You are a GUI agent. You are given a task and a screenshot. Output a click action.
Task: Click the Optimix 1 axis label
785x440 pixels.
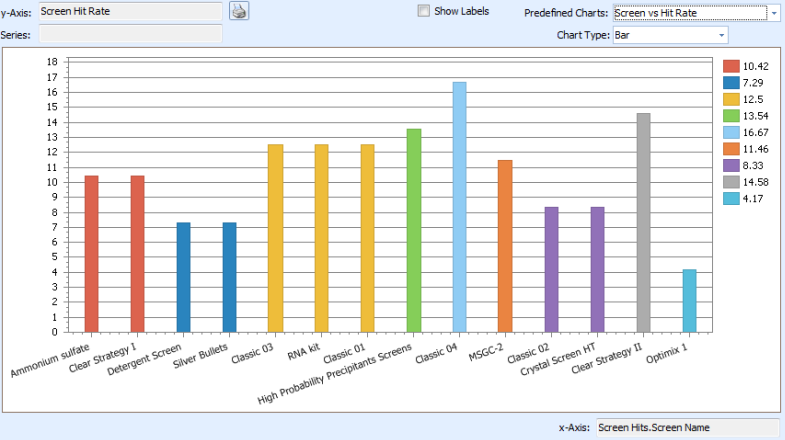pos(667,353)
